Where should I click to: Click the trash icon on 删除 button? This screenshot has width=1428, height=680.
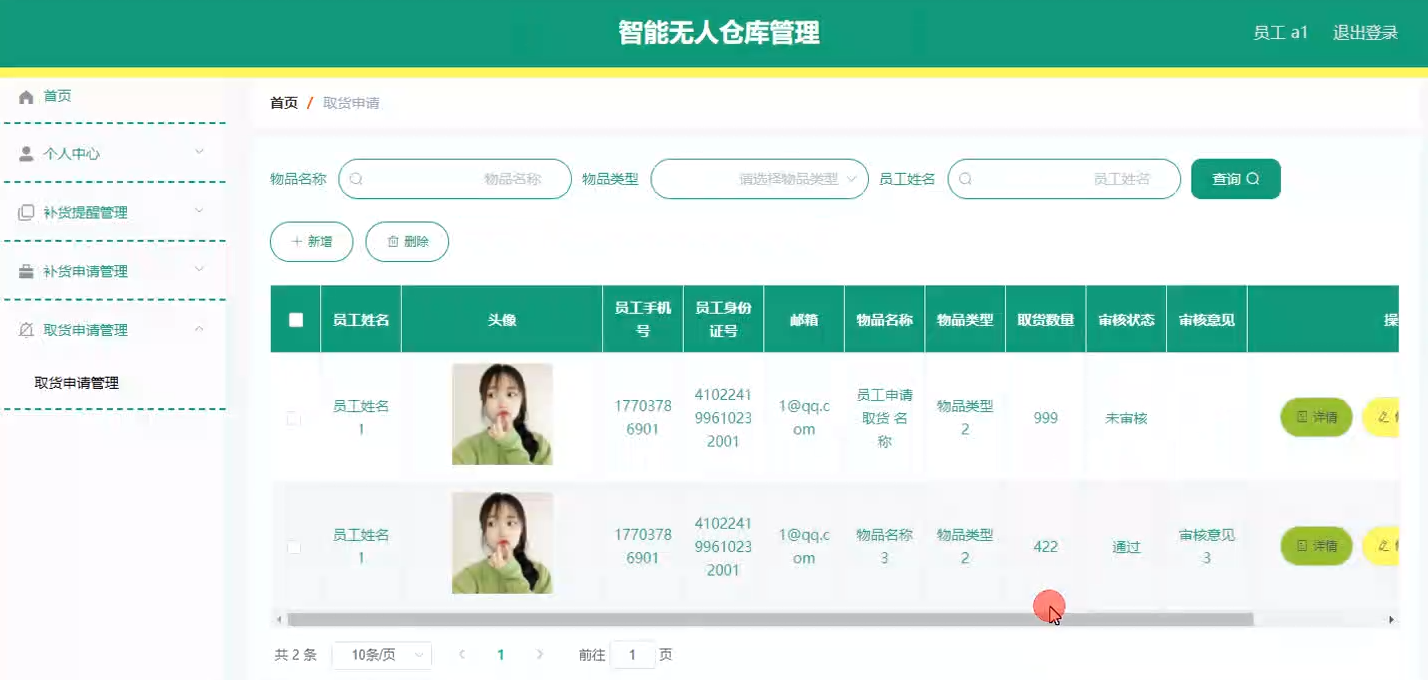[392, 241]
